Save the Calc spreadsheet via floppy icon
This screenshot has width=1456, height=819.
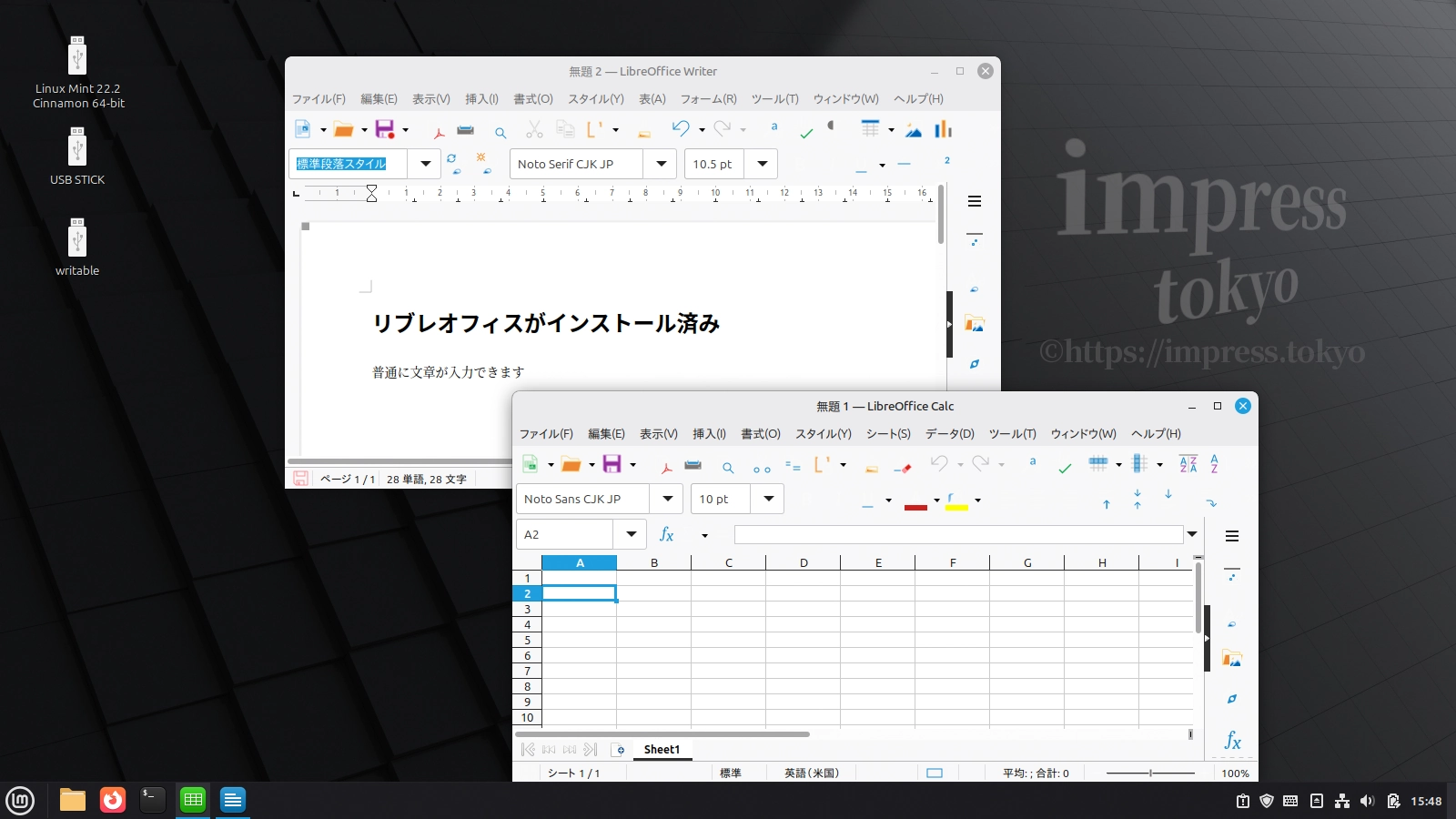[x=612, y=464]
